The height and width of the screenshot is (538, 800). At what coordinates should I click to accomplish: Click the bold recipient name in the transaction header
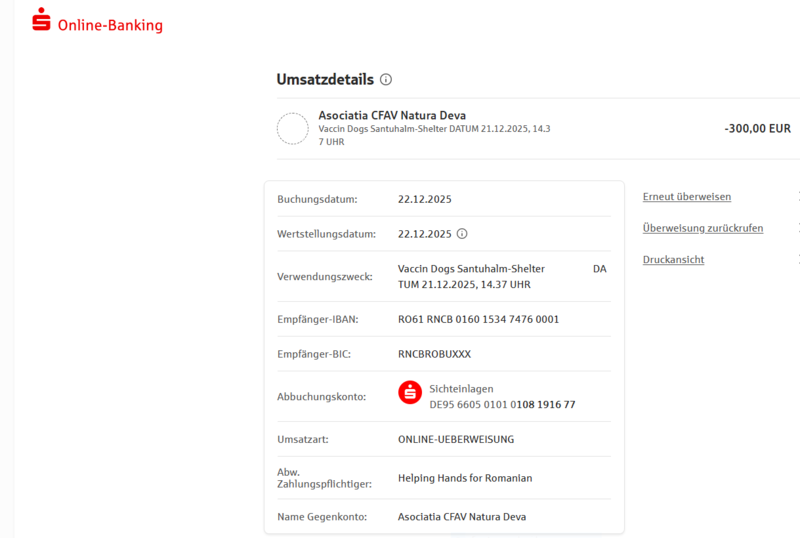point(392,115)
